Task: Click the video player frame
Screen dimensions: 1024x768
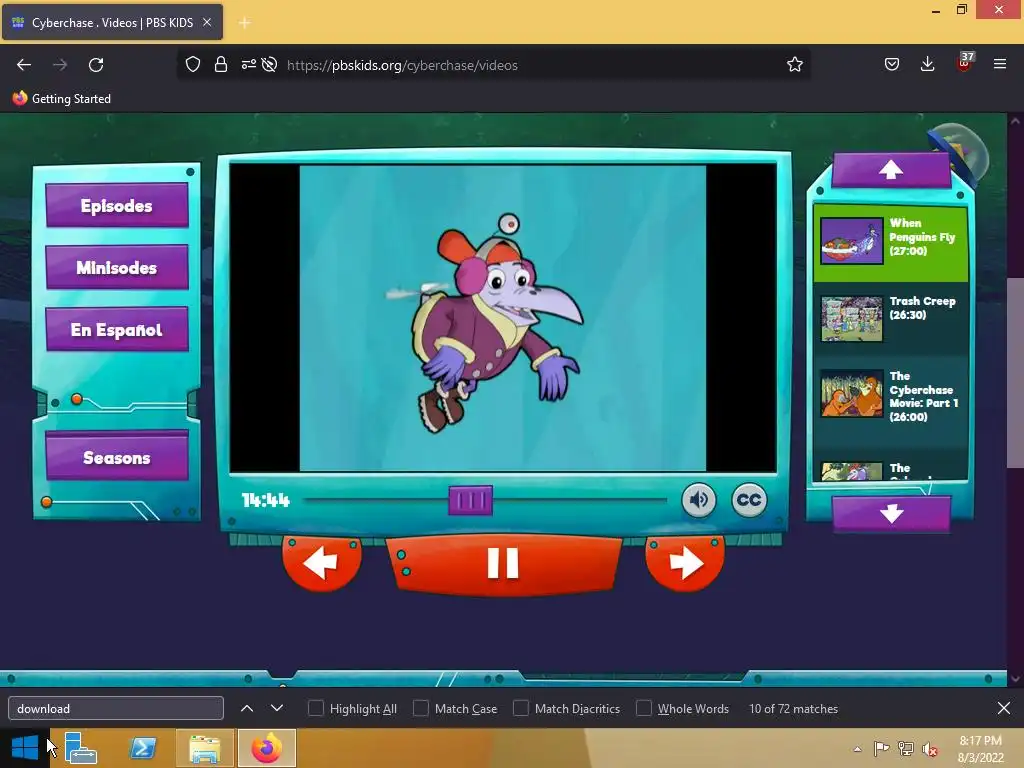Action: tap(503, 317)
